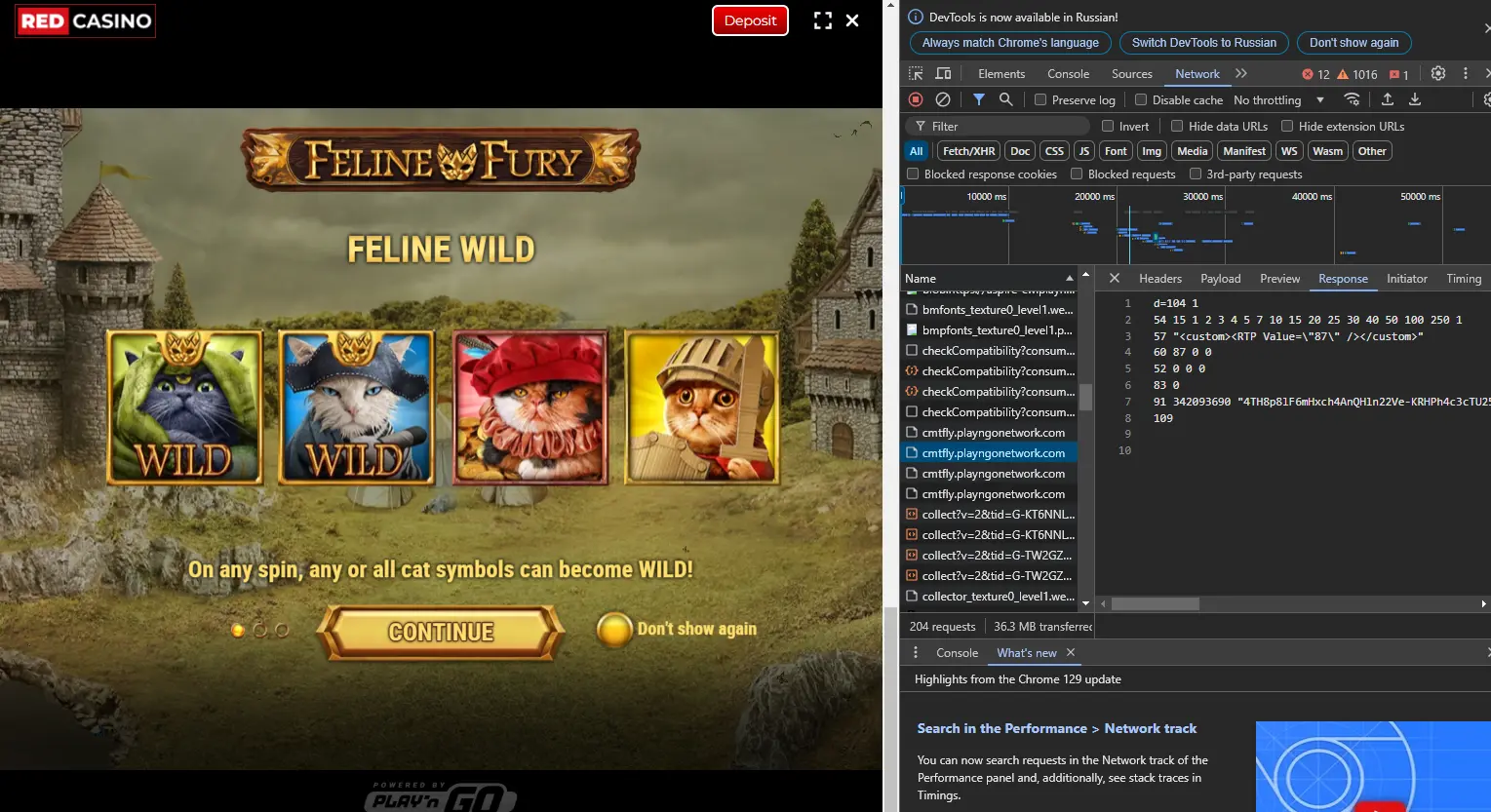Select the knight helmet cat symbol

pyautogui.click(x=702, y=407)
